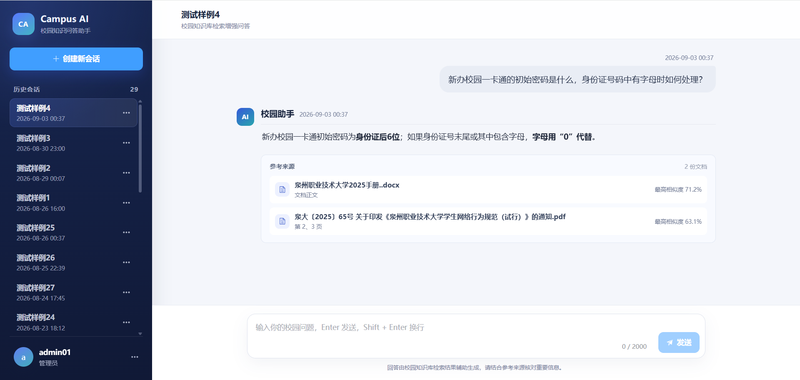Click the docx document file icon

282,189
